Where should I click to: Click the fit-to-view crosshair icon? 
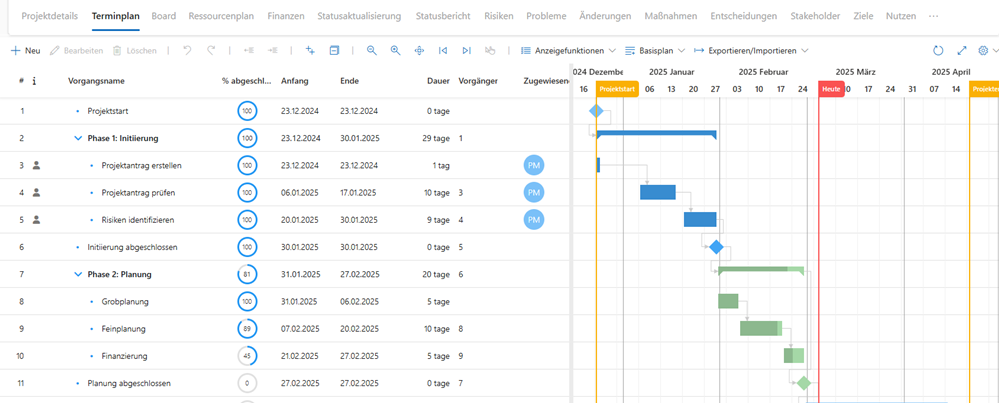[419, 50]
